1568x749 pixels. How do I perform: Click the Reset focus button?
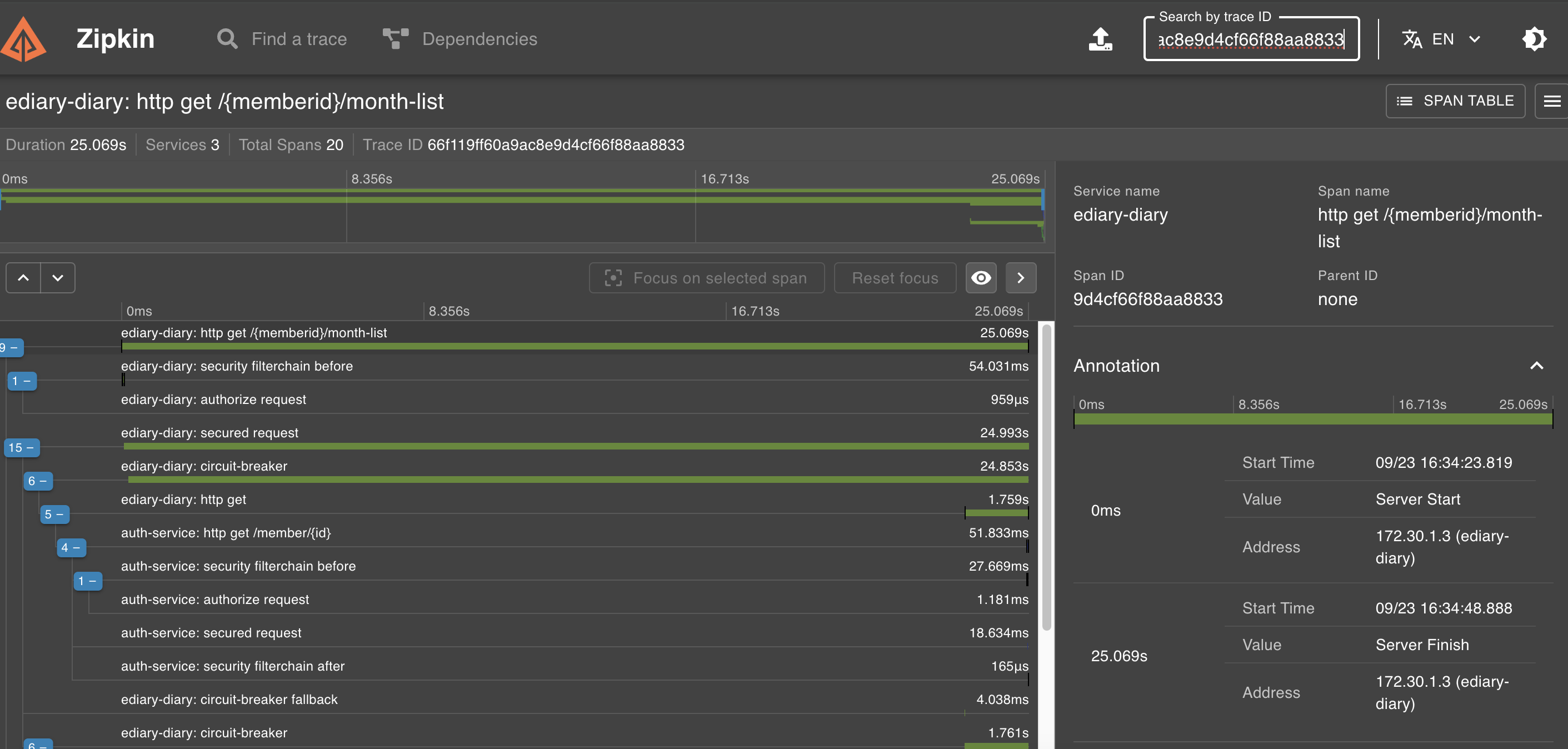(895, 278)
